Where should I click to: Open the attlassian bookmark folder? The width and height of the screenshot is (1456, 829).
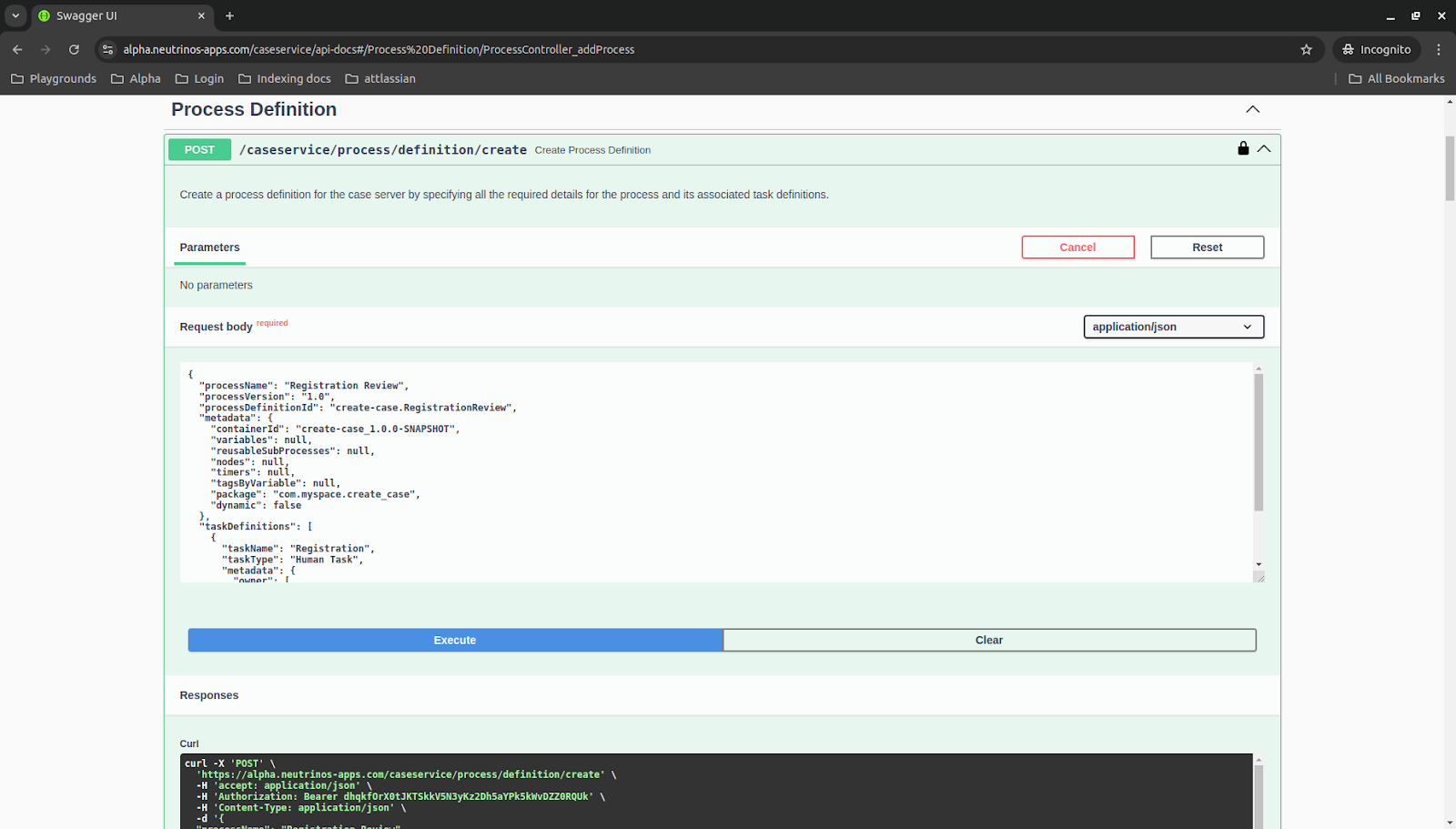click(380, 78)
